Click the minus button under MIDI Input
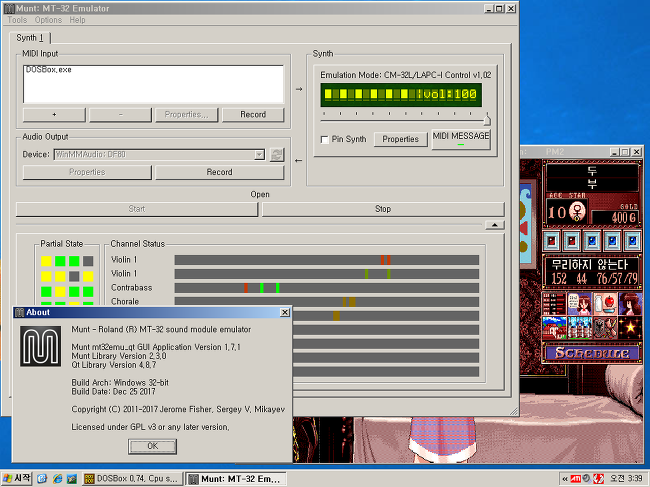650x487 pixels. 121,115
